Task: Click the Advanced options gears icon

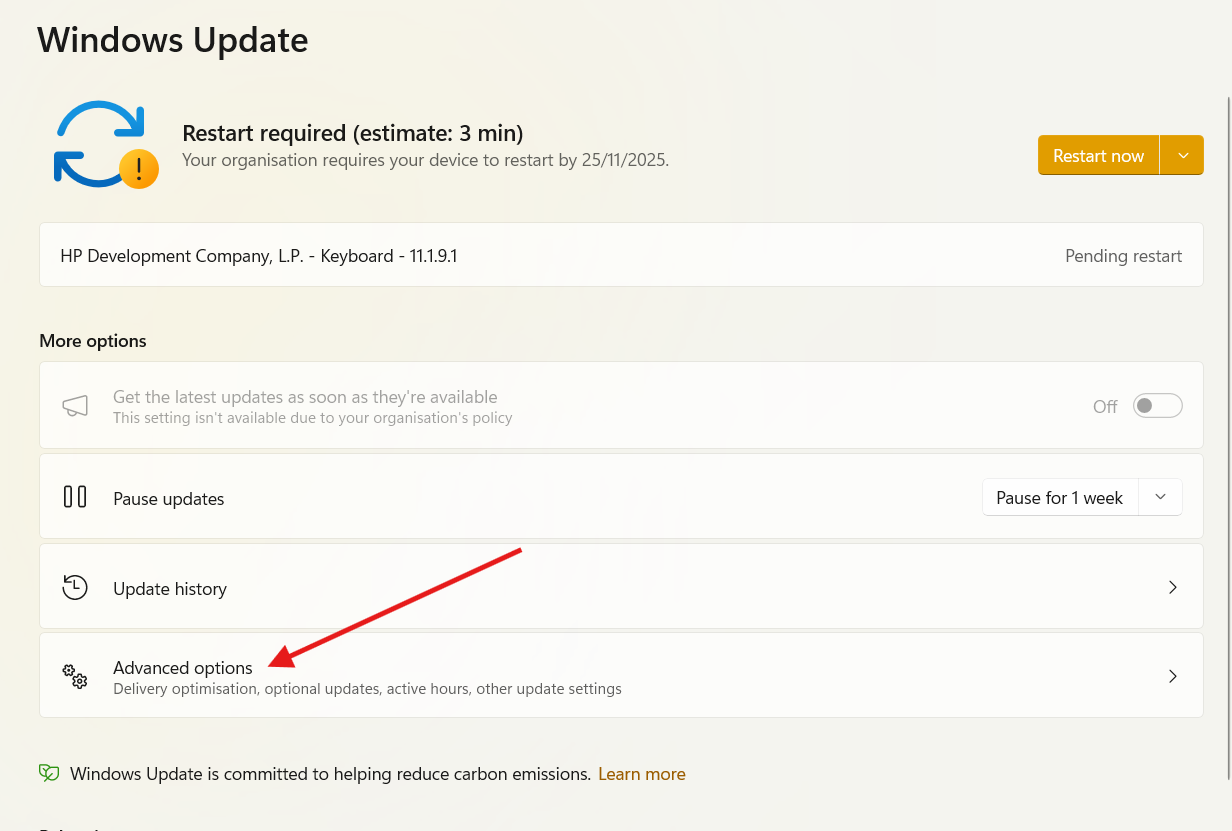Action: tap(75, 676)
